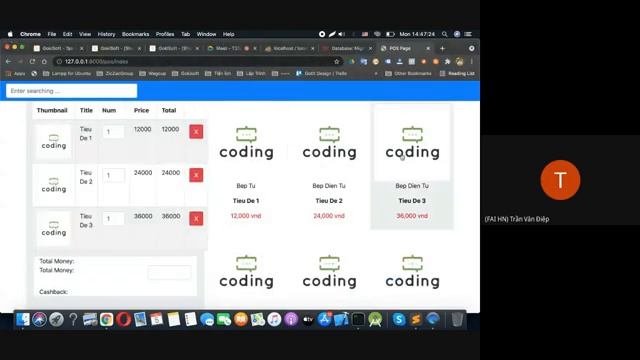Switch to the Database Migration tab
Viewport: 640px width, 360px height.
(347, 48)
